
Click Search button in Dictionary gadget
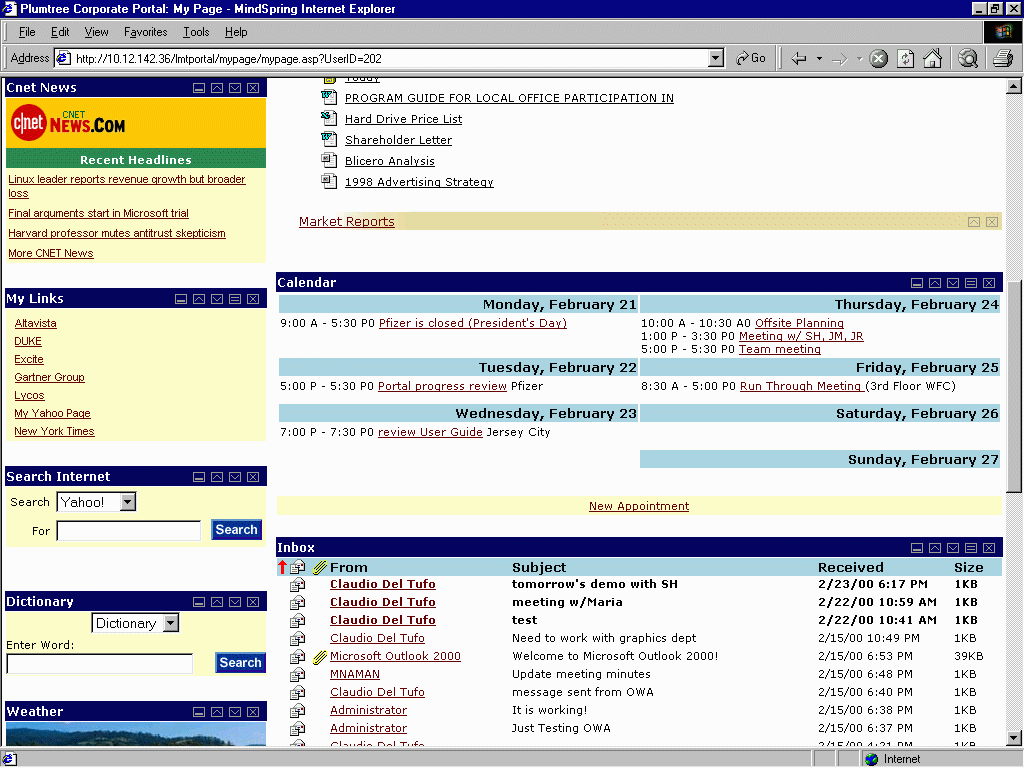(x=240, y=663)
